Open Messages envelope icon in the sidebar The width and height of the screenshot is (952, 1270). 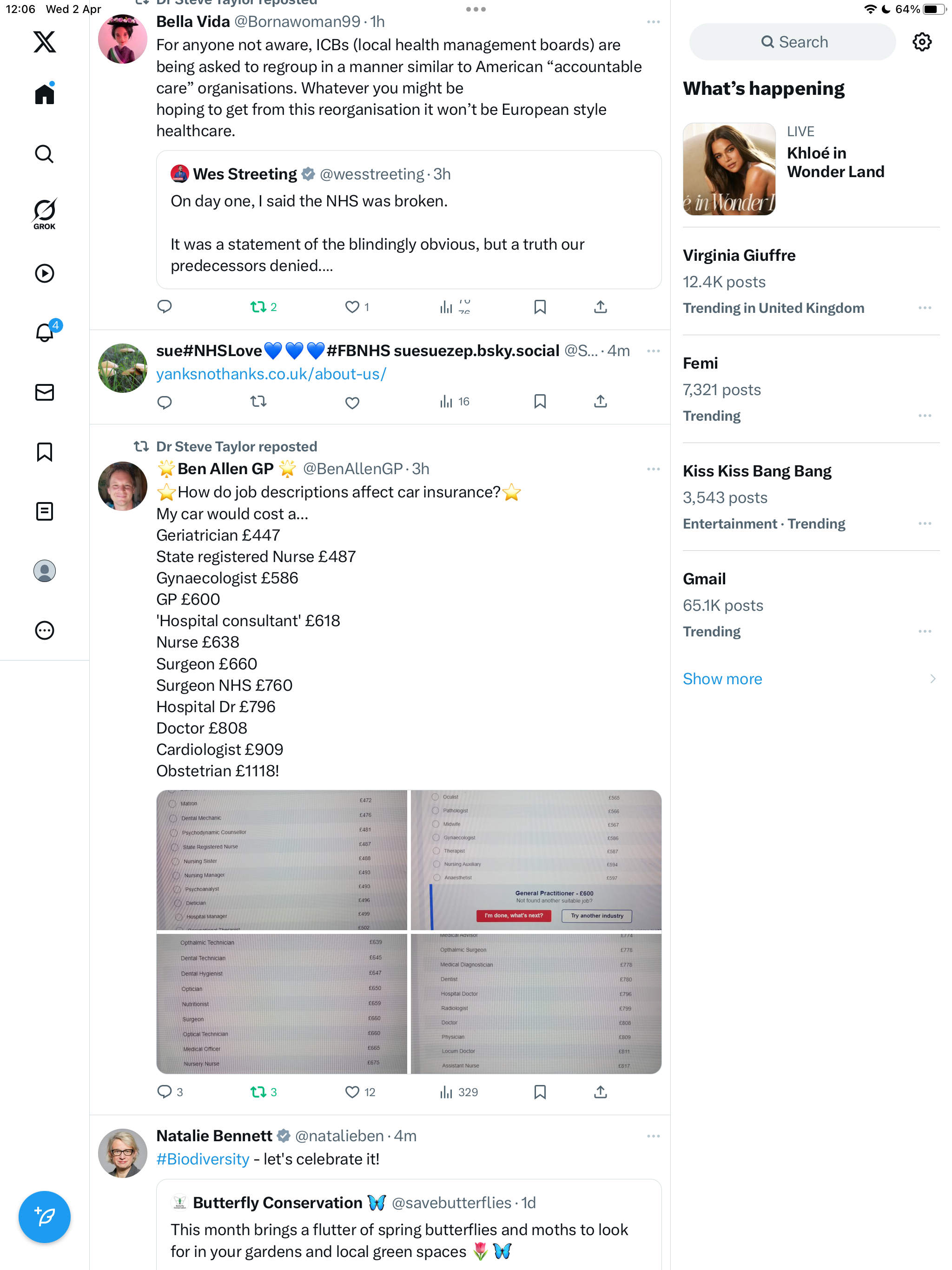(x=44, y=392)
